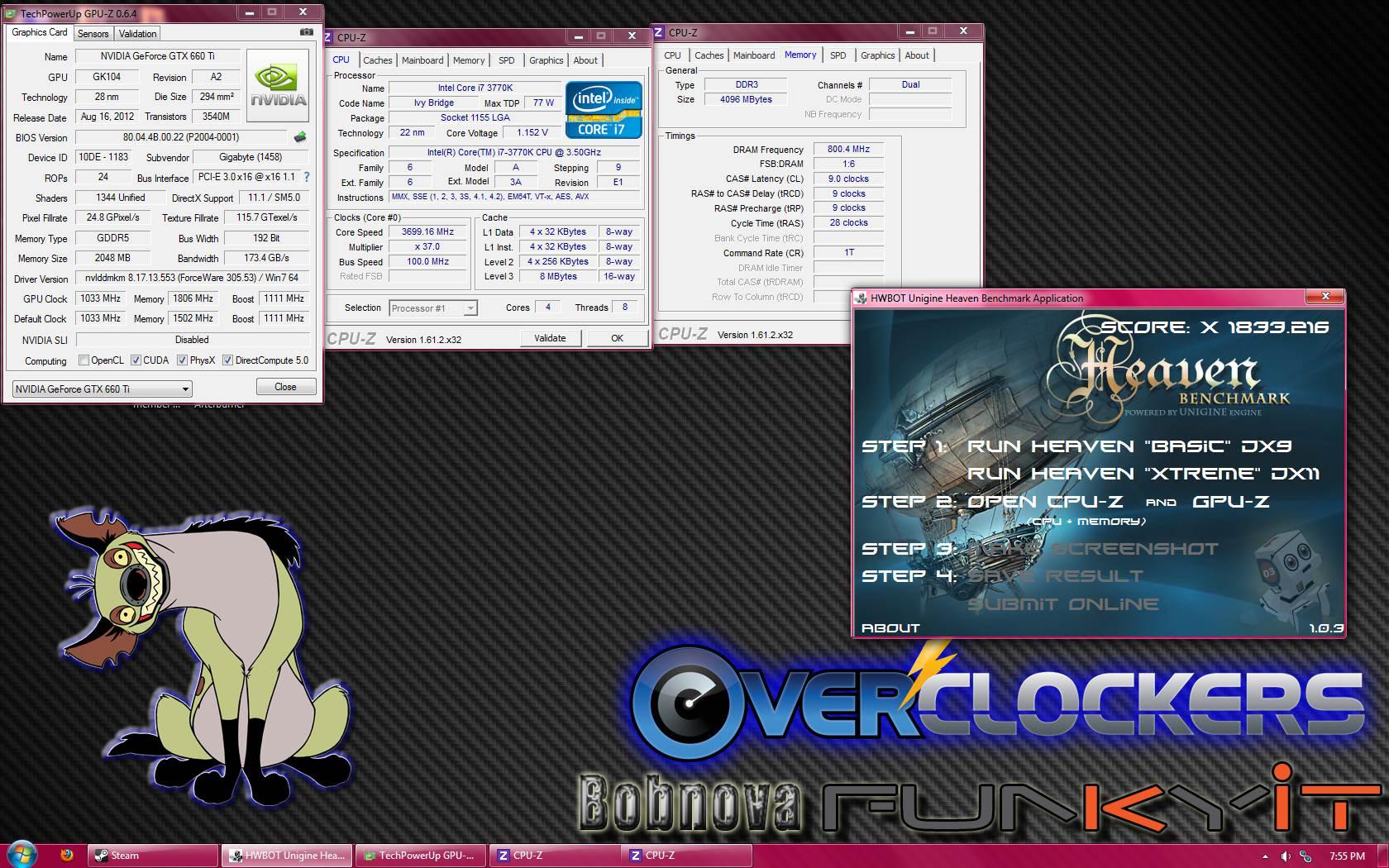Launch Firefox from the taskbar
The height and width of the screenshot is (868, 1389).
pos(67,855)
